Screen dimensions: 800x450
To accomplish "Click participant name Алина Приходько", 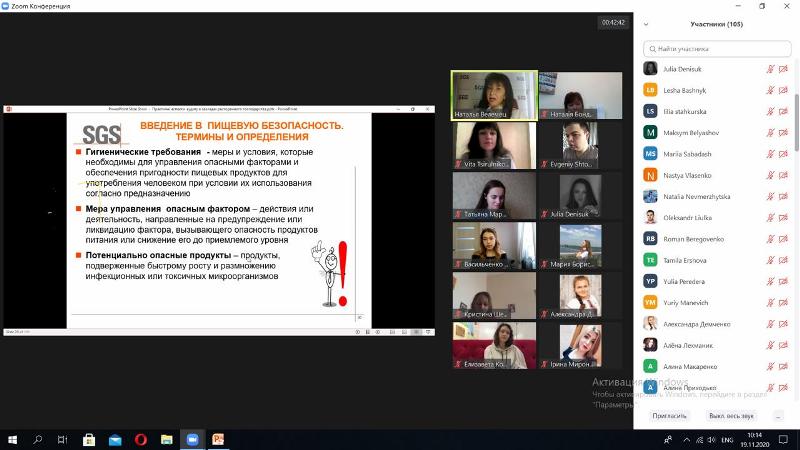I will pos(690,388).
